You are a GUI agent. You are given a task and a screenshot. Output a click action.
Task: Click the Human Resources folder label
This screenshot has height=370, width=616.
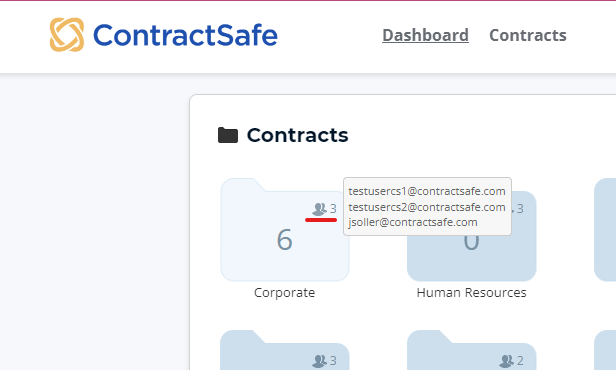[471, 293]
